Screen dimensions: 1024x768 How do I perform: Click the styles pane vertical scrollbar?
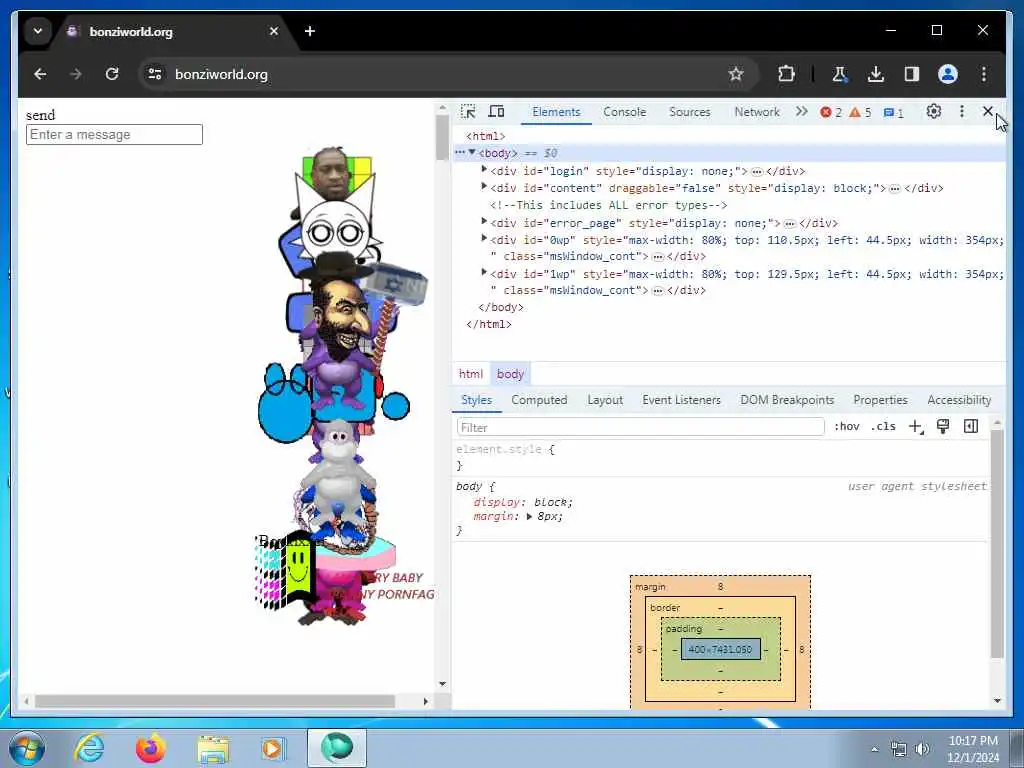coord(997,544)
